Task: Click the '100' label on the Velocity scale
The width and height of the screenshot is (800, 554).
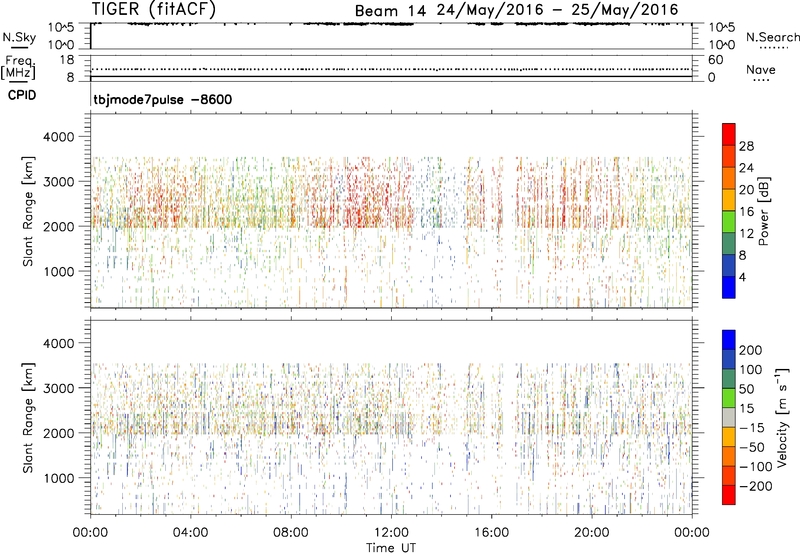Action: 751,369
